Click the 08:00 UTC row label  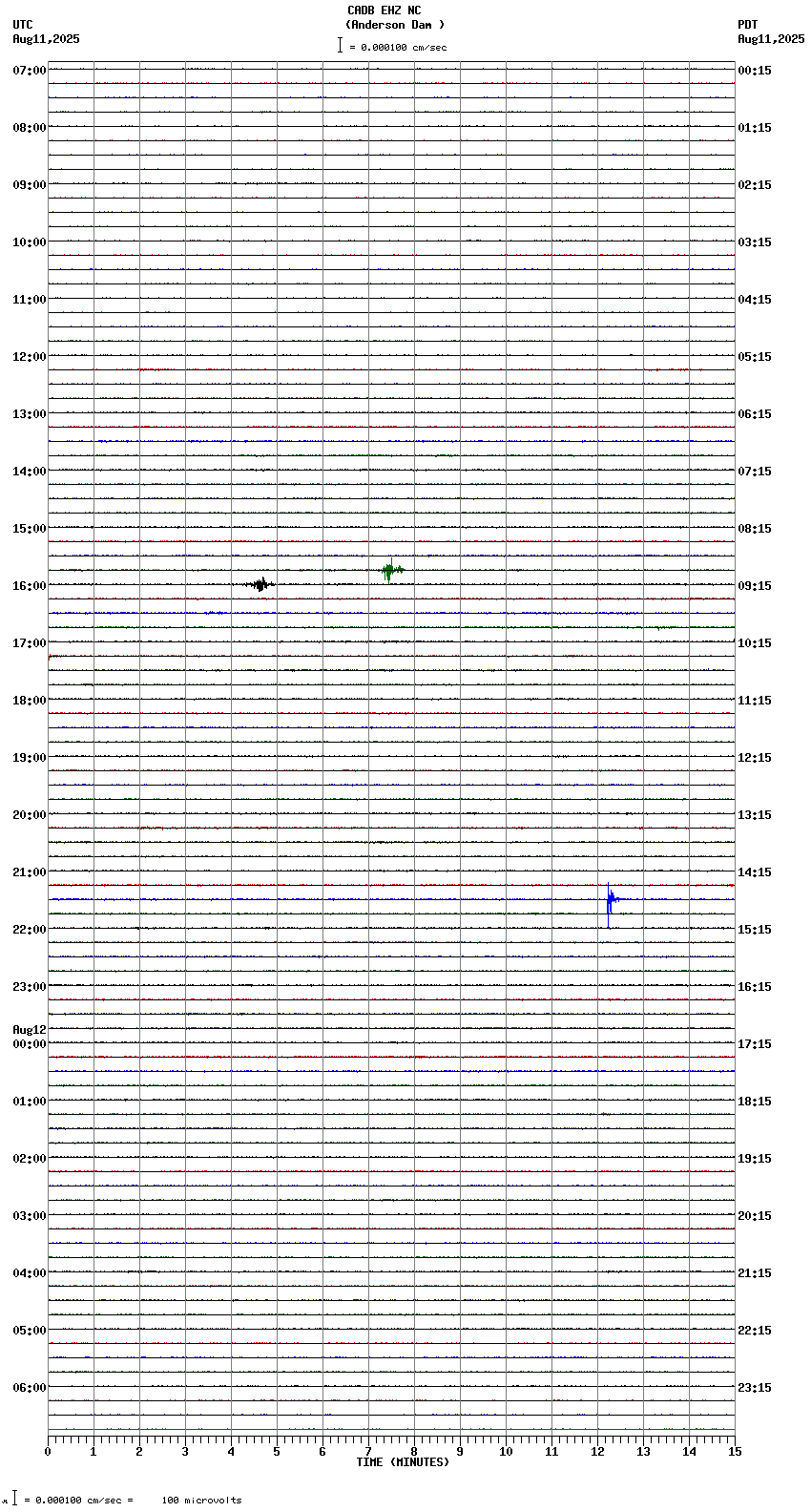click(30, 128)
